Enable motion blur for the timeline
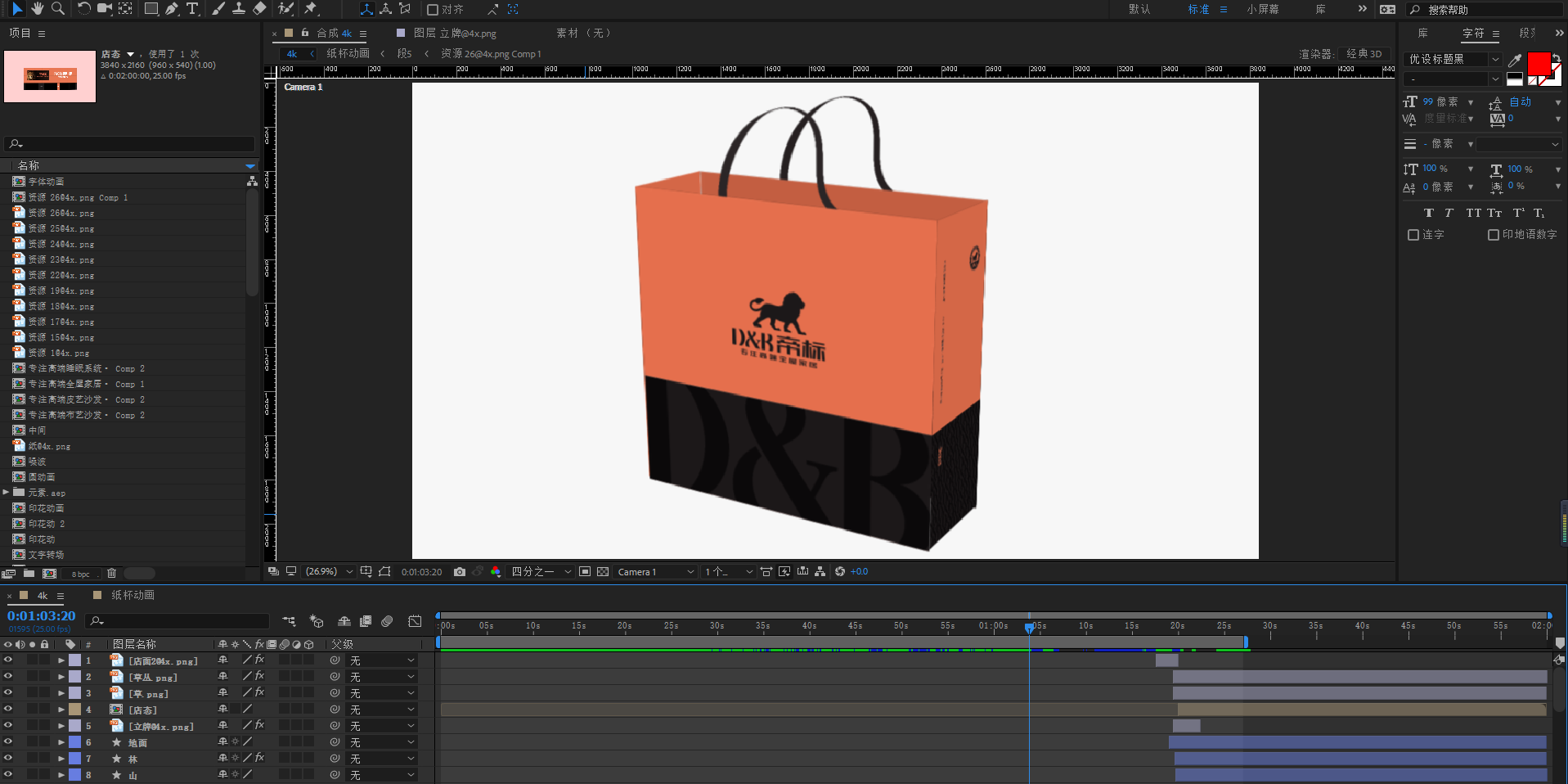 point(387,622)
